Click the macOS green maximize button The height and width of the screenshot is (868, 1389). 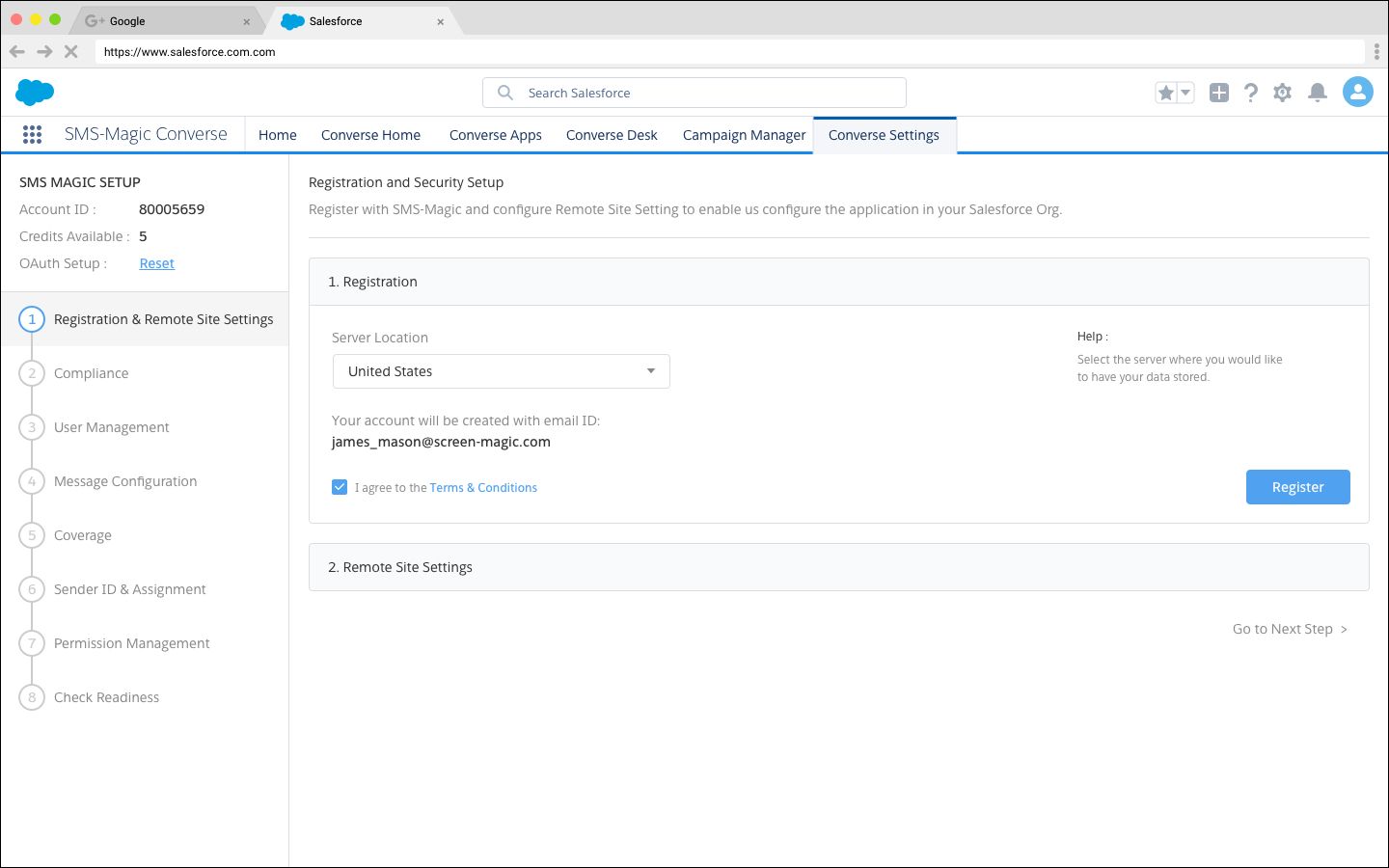pyautogui.click(x=55, y=19)
